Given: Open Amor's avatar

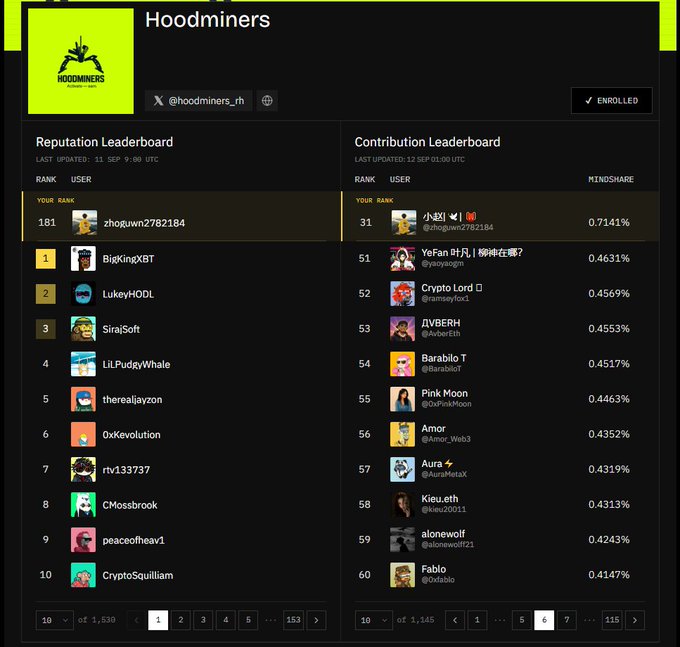Looking at the screenshot, I should [402, 434].
